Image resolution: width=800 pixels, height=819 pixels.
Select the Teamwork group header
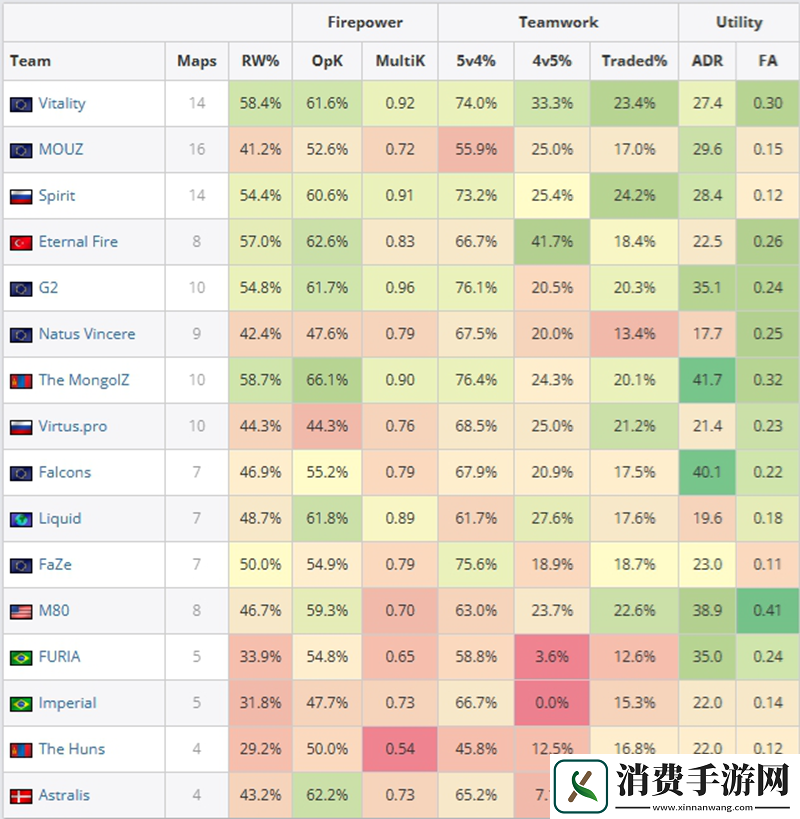pyautogui.click(x=558, y=22)
